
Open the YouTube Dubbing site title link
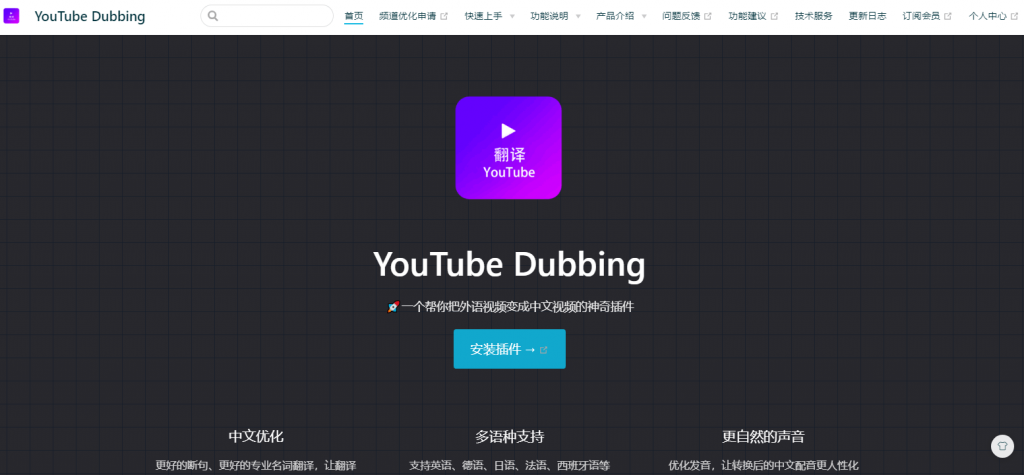(x=89, y=16)
